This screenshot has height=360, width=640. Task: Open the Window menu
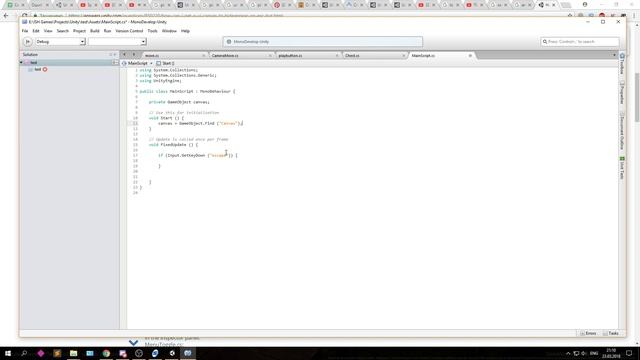169,31
